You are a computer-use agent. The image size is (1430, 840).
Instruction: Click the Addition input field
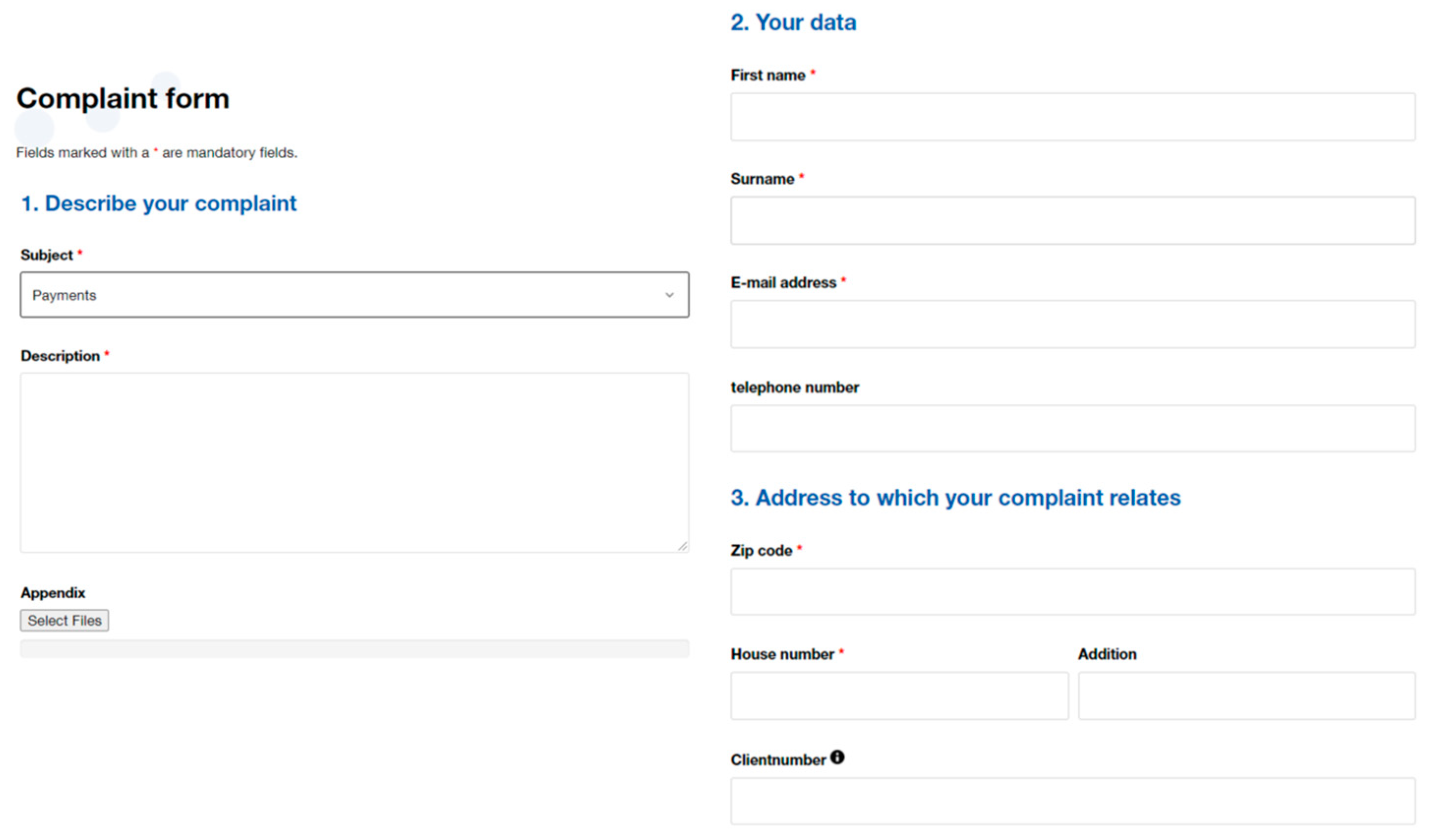click(1247, 696)
